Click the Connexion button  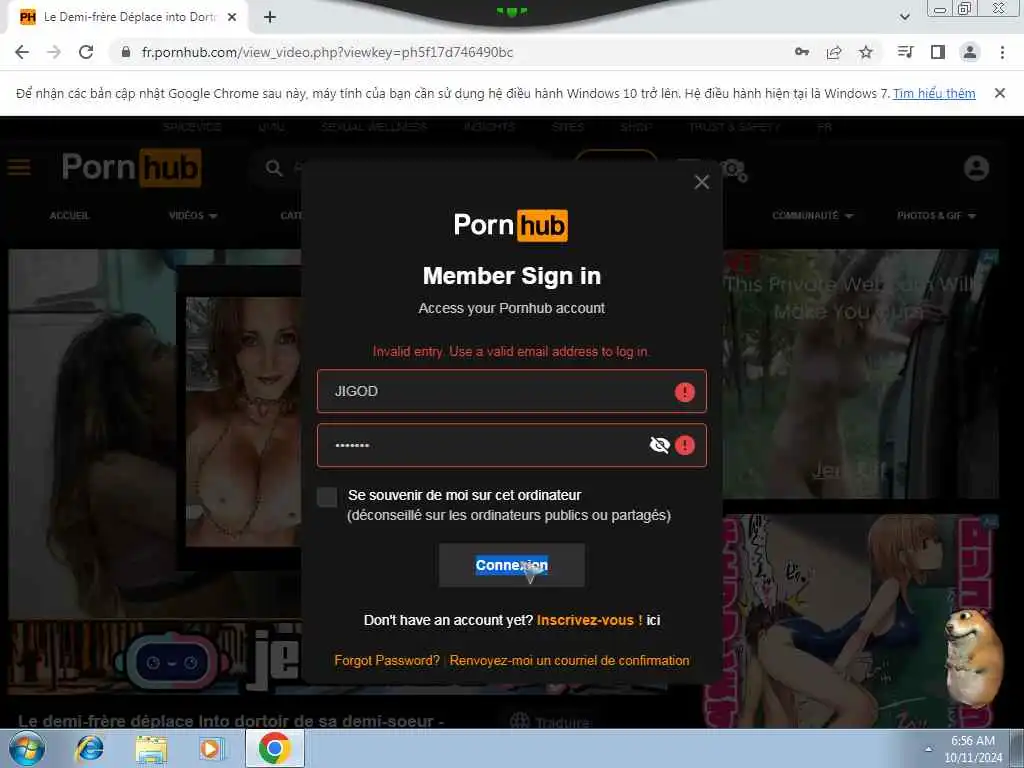click(x=511, y=566)
